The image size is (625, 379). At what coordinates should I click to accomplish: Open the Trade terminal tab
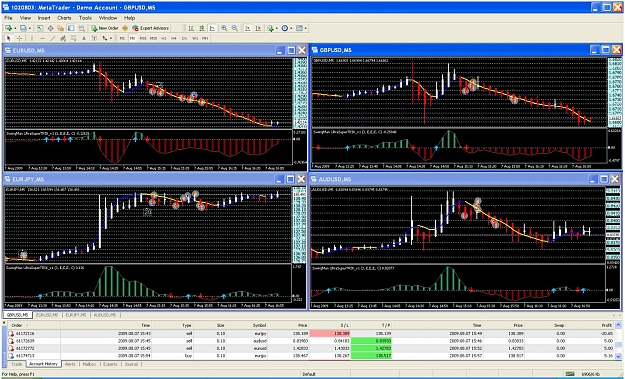pyautogui.click(x=17, y=364)
